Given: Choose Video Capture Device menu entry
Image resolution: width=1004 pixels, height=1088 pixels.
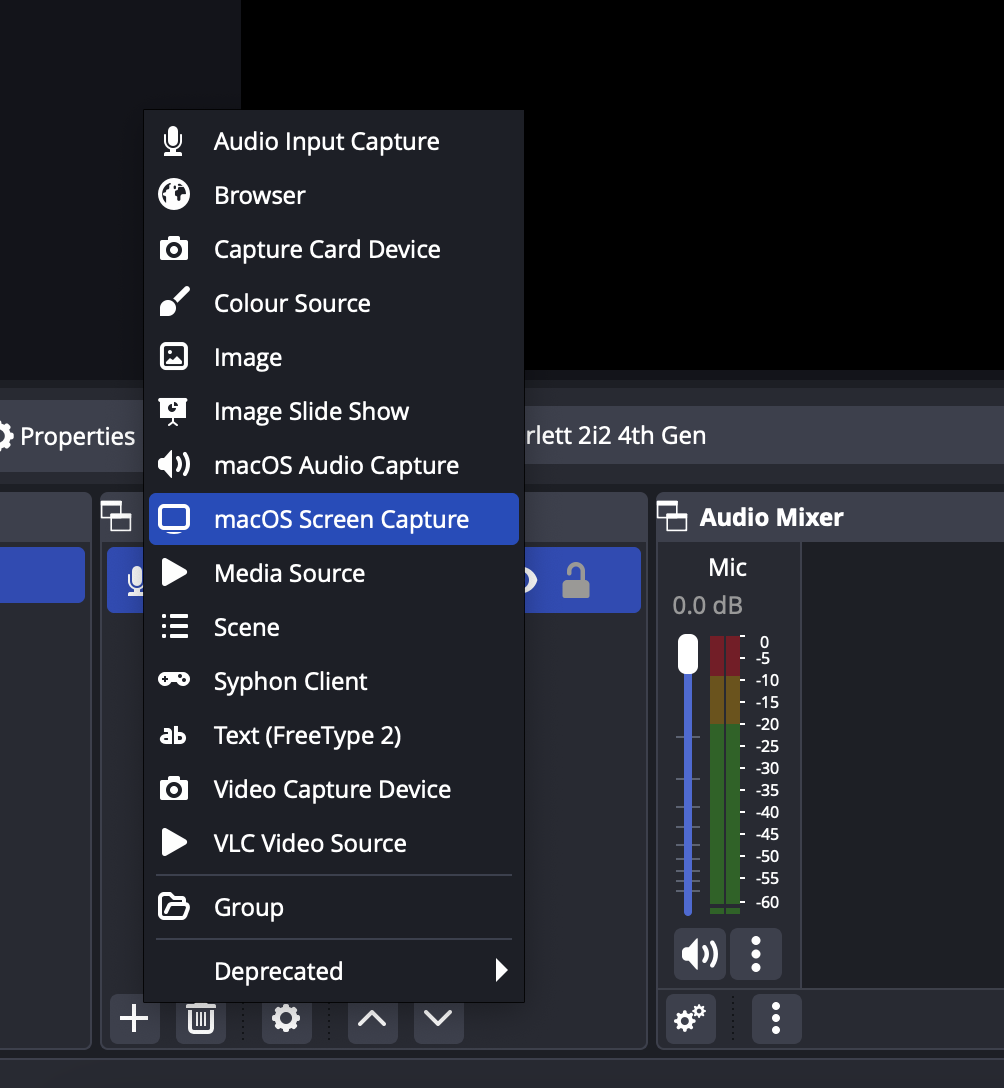Looking at the screenshot, I should point(334,789).
